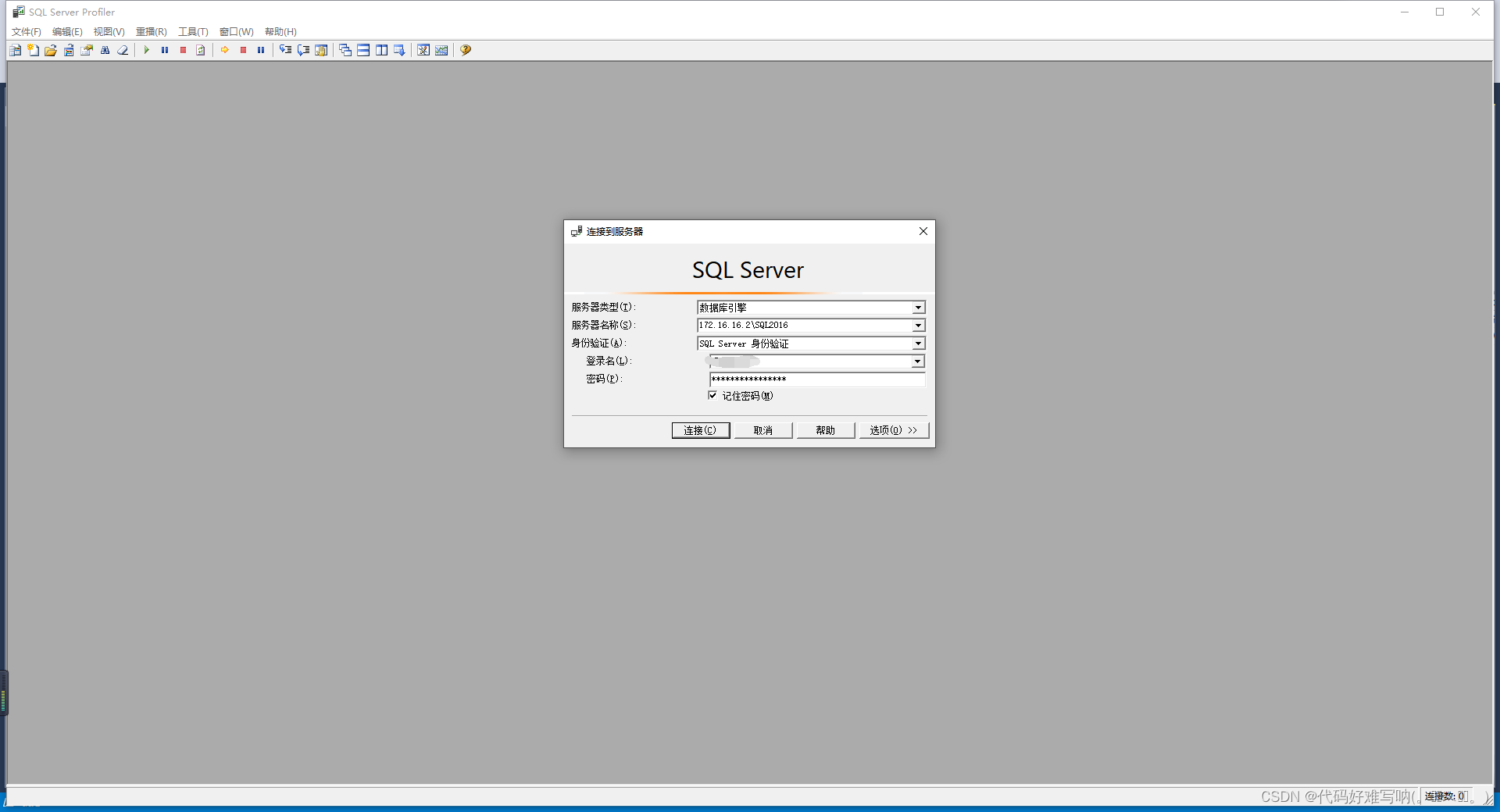Image resolution: width=1500 pixels, height=812 pixels.
Task: Start the trace with the green play icon
Action: click(x=147, y=50)
